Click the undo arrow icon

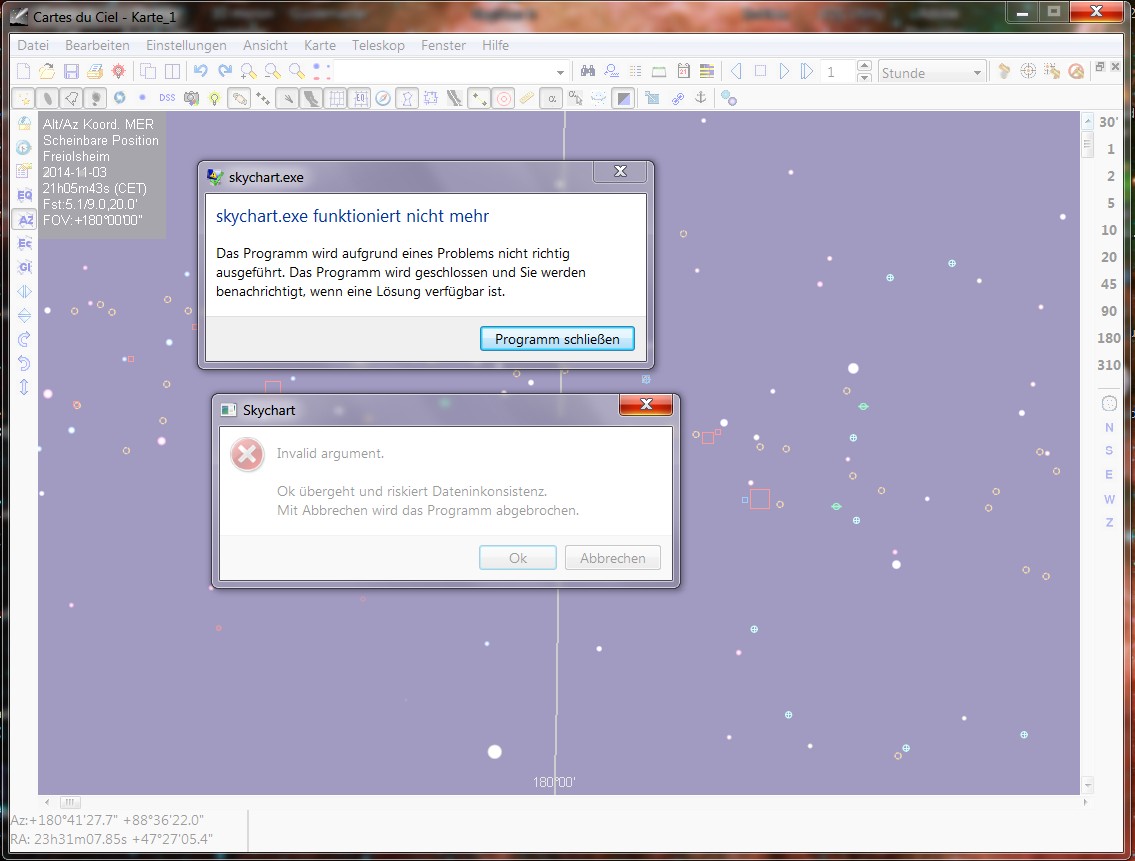(201, 71)
